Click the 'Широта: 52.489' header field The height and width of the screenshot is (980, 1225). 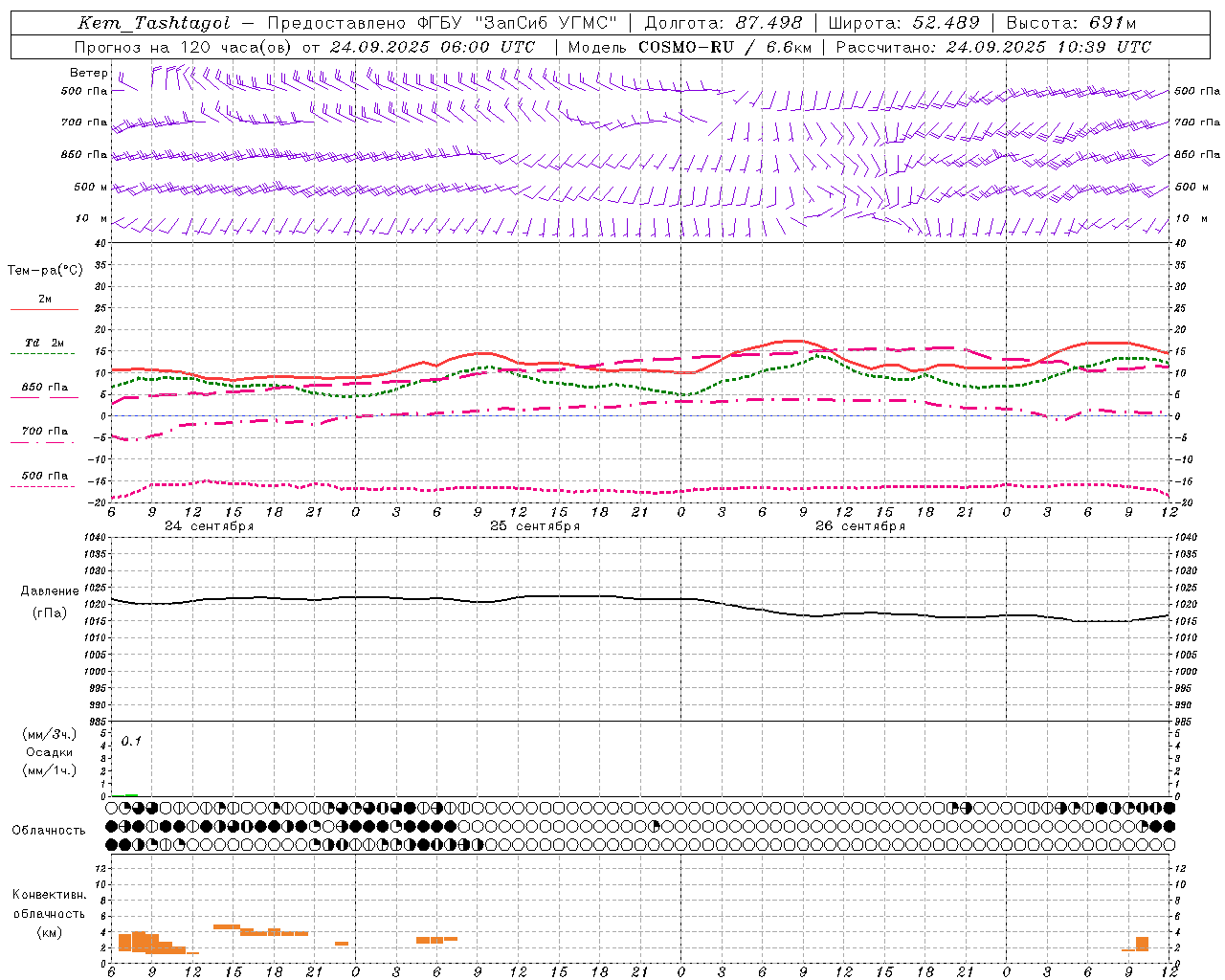point(904,23)
